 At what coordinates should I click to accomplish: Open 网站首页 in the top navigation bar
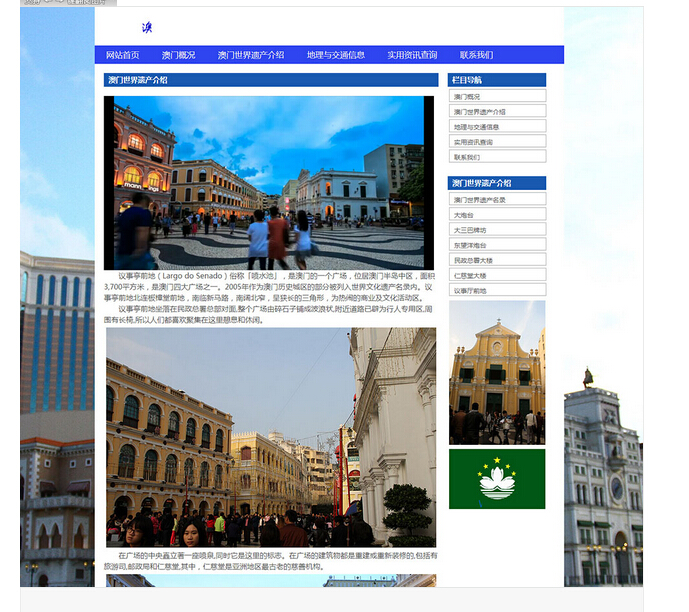[x=122, y=55]
